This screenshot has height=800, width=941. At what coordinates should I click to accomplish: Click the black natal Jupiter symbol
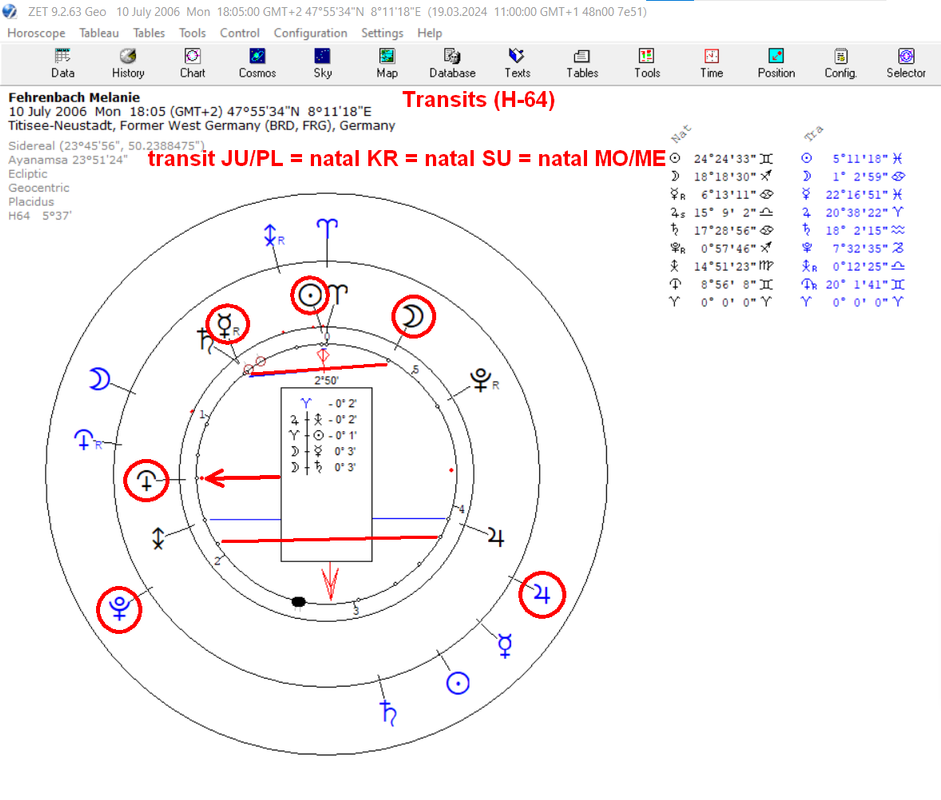pos(496,537)
